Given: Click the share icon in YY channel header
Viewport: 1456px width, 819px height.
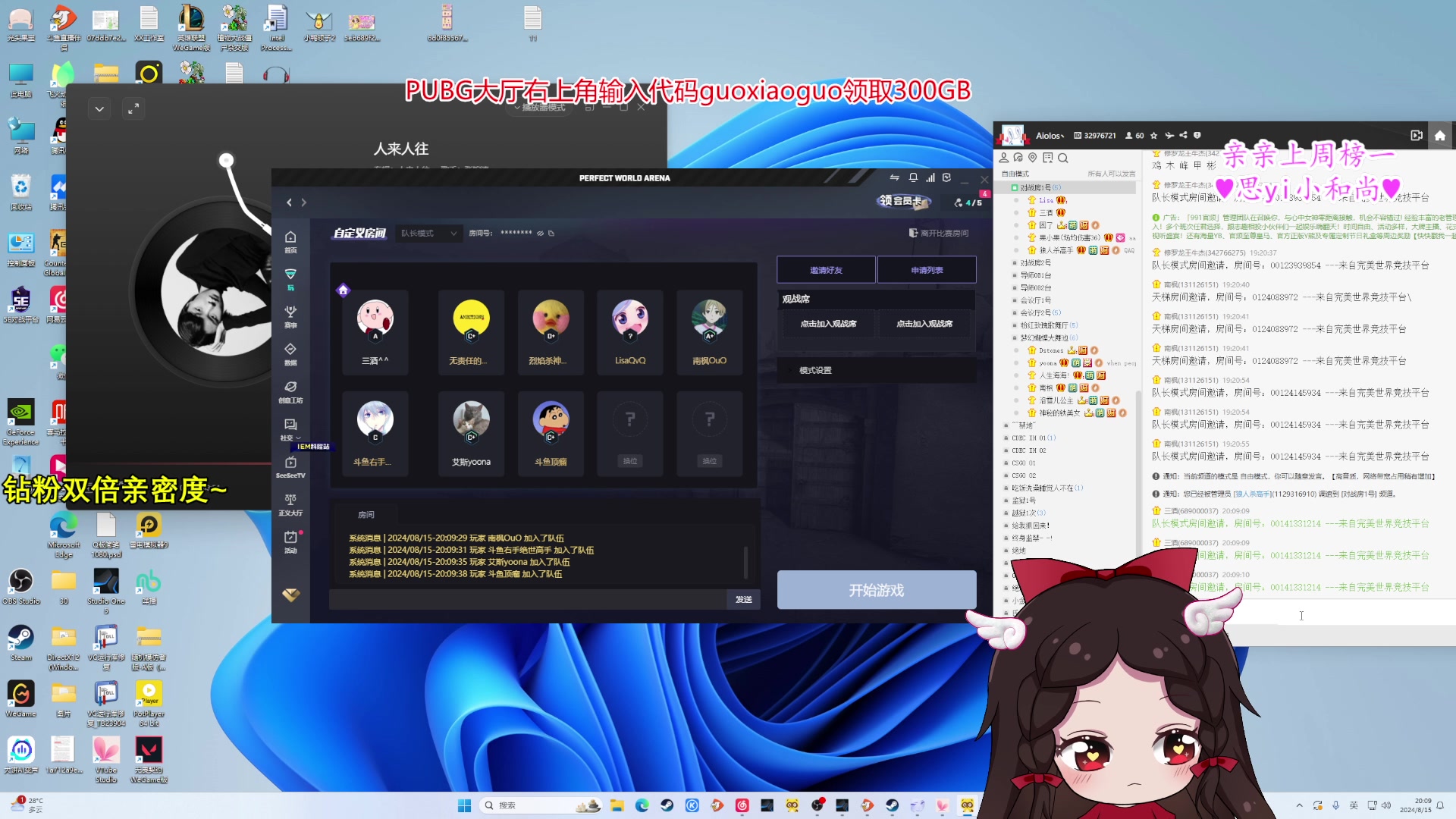Looking at the screenshot, I should (x=1183, y=136).
